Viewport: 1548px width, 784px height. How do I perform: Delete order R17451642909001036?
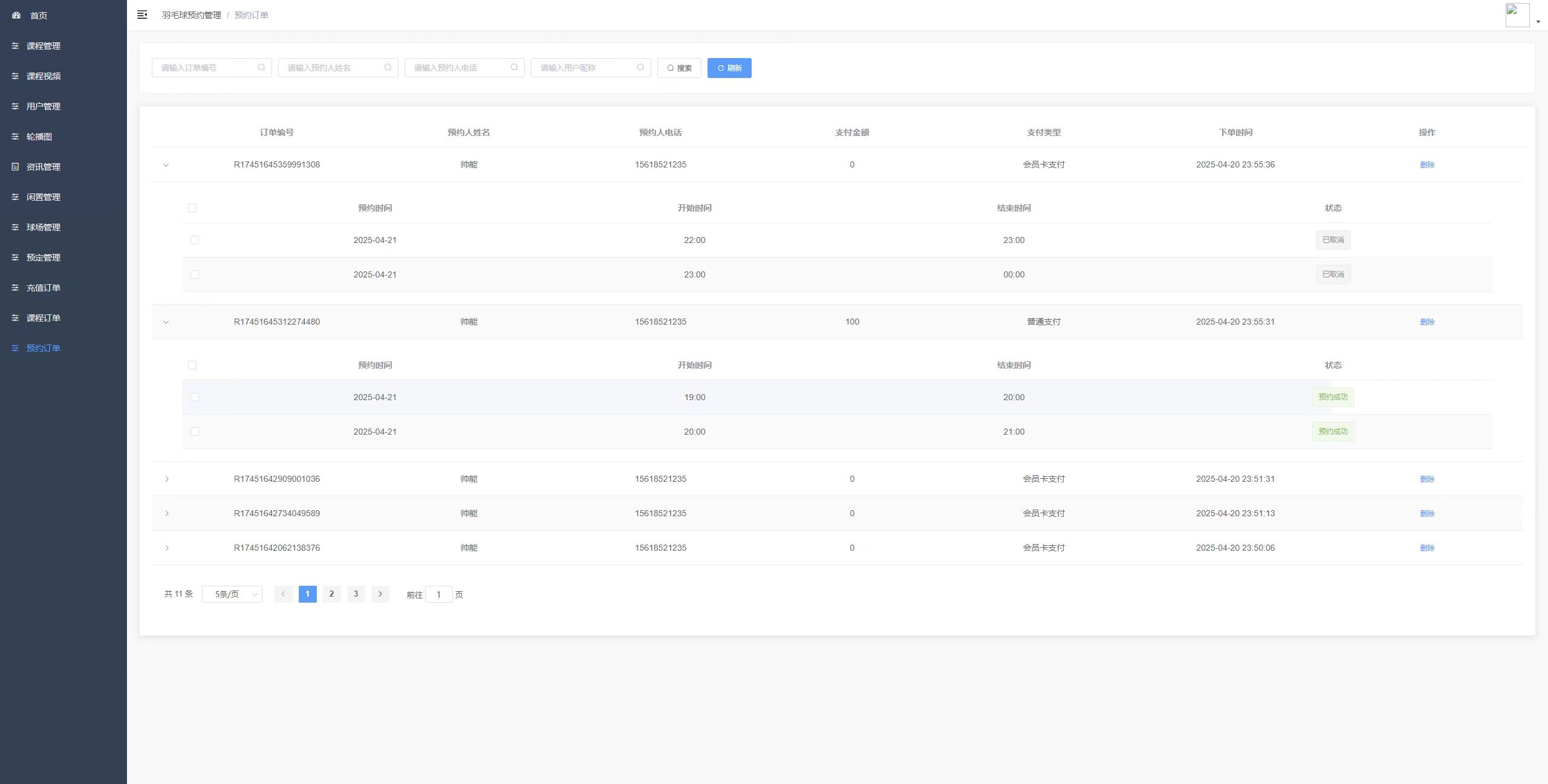click(1427, 479)
